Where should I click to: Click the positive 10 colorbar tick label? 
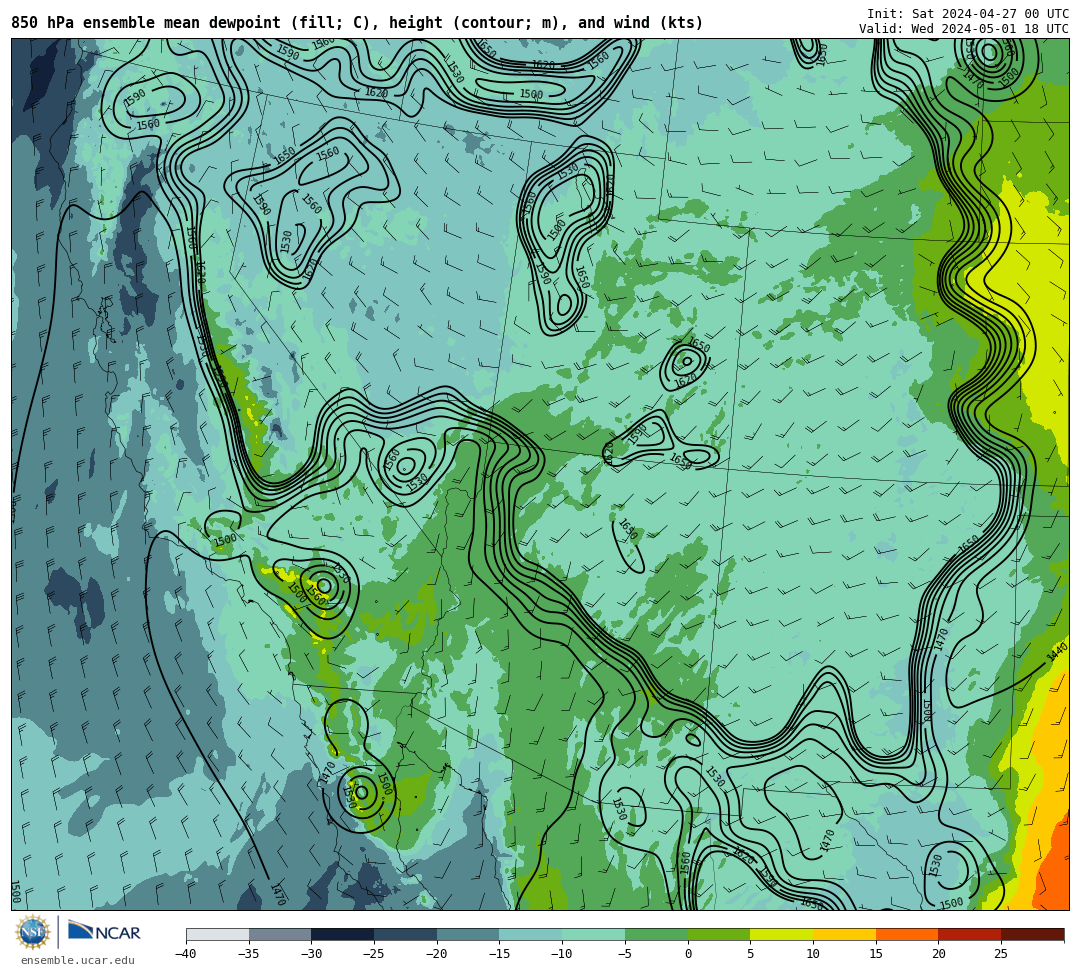(813, 954)
